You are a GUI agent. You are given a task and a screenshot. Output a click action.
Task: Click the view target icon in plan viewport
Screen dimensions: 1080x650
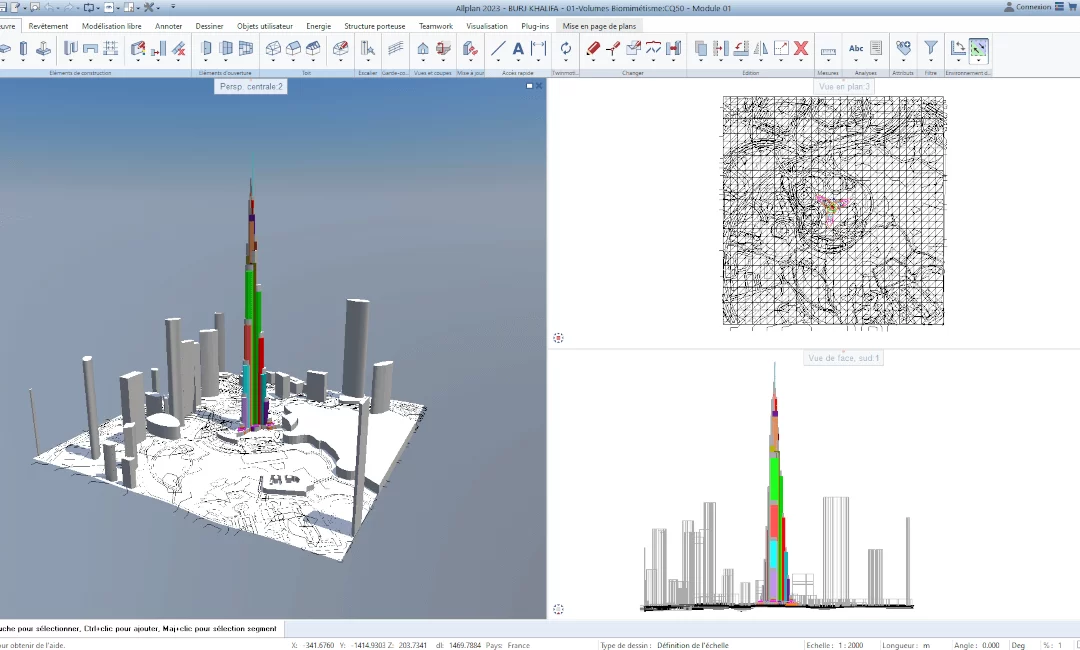pyautogui.click(x=558, y=338)
